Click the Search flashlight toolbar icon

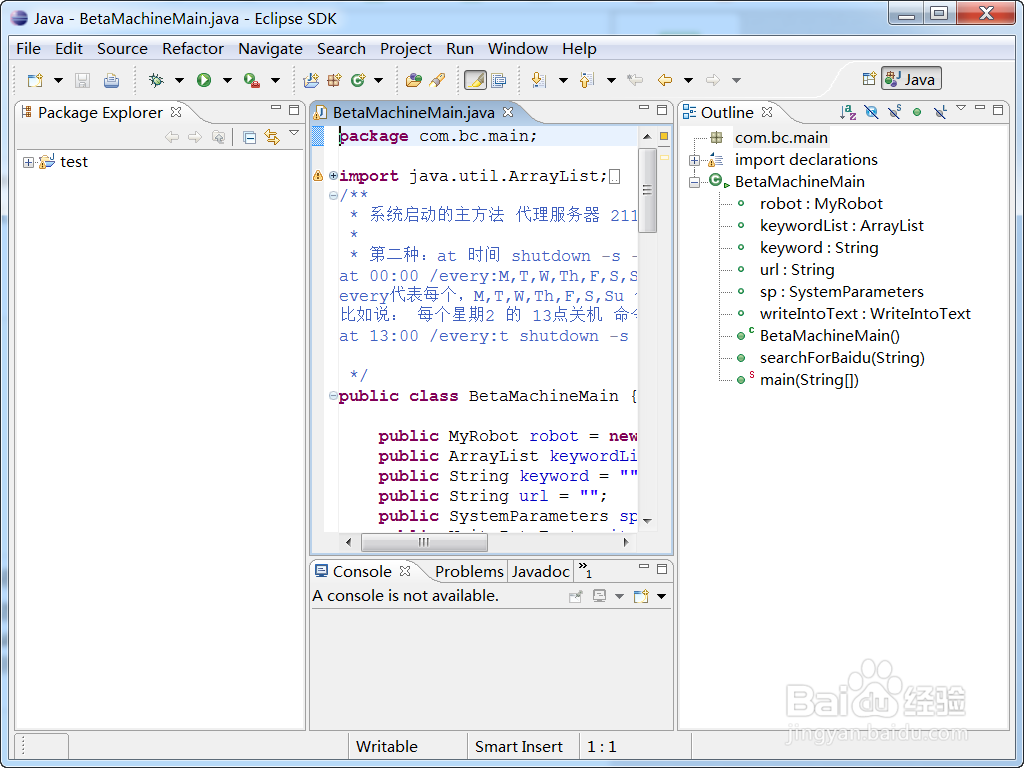[x=437, y=80]
